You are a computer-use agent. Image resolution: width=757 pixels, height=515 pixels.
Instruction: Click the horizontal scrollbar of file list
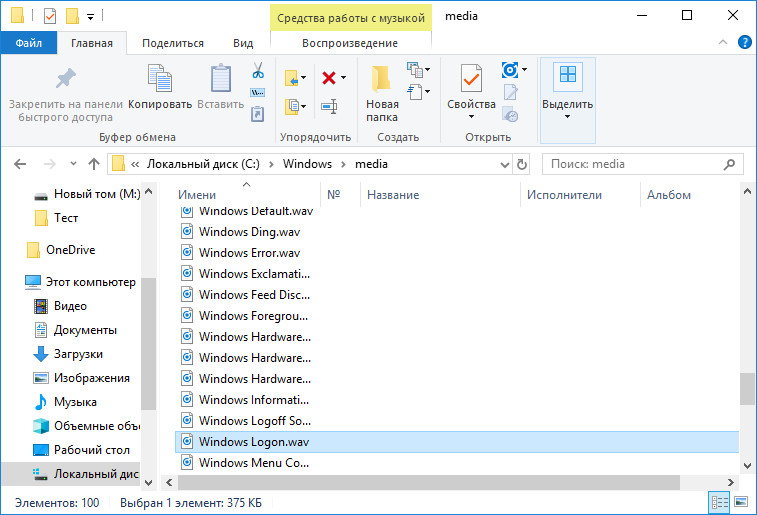(x=429, y=482)
